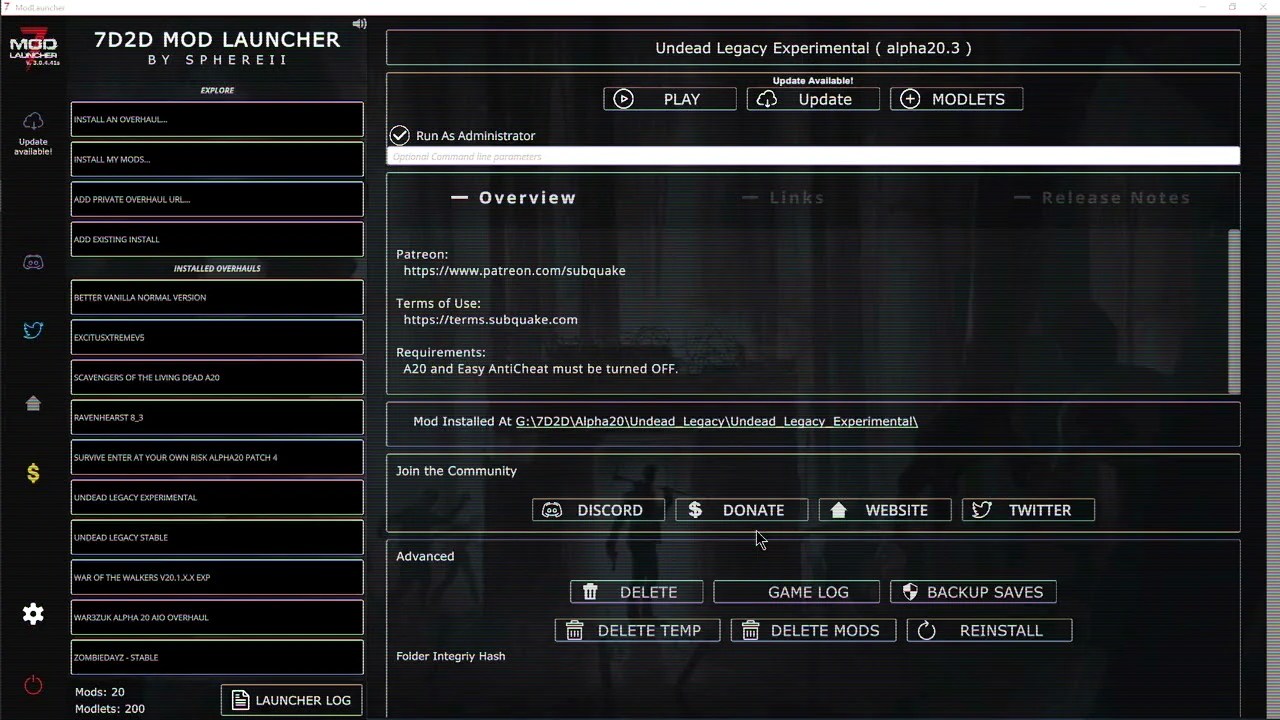Toggle Run As Administrator checkbox
Viewport: 1280px width, 720px height.
400,135
